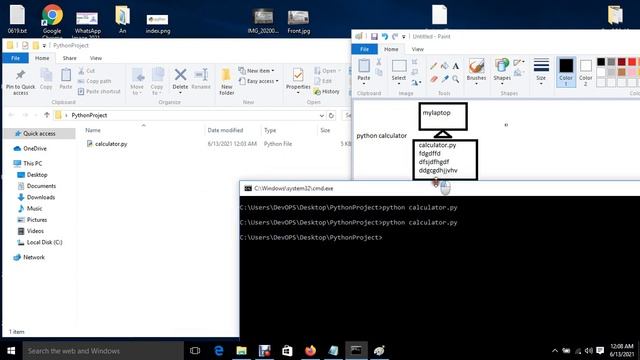This screenshot has height=360, width=640.
Task: Switch to the Home tab in Paint
Action: 391,49
